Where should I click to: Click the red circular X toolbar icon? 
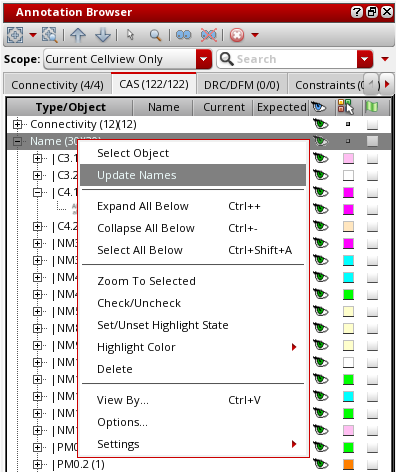pos(237,35)
